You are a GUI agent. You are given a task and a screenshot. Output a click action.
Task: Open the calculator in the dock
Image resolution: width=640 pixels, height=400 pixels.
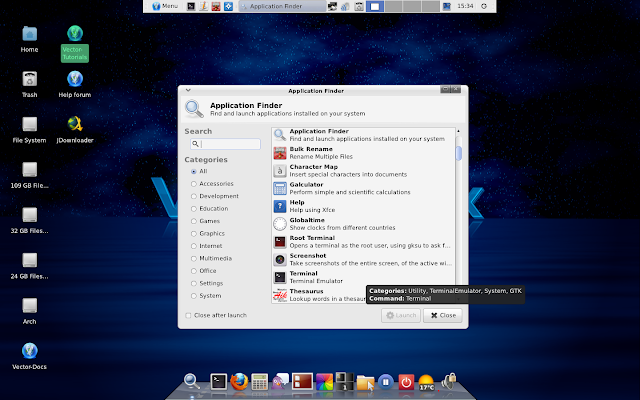pyautogui.click(x=260, y=382)
